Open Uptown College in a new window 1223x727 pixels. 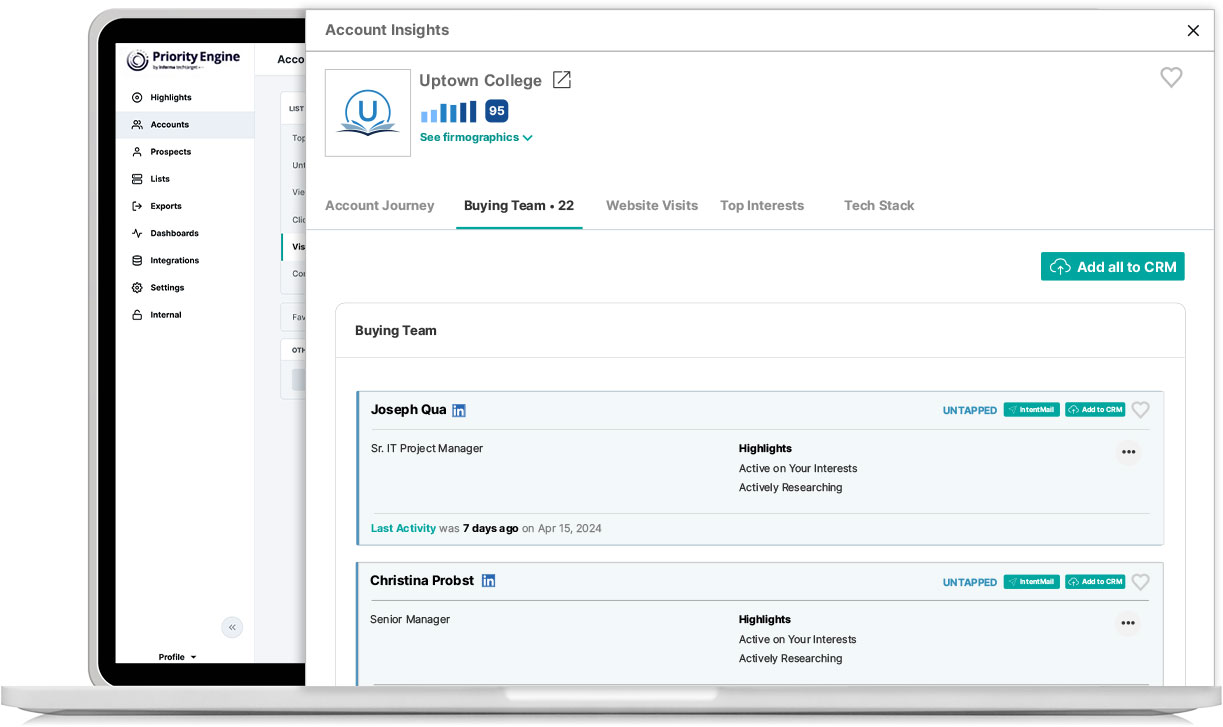click(562, 80)
